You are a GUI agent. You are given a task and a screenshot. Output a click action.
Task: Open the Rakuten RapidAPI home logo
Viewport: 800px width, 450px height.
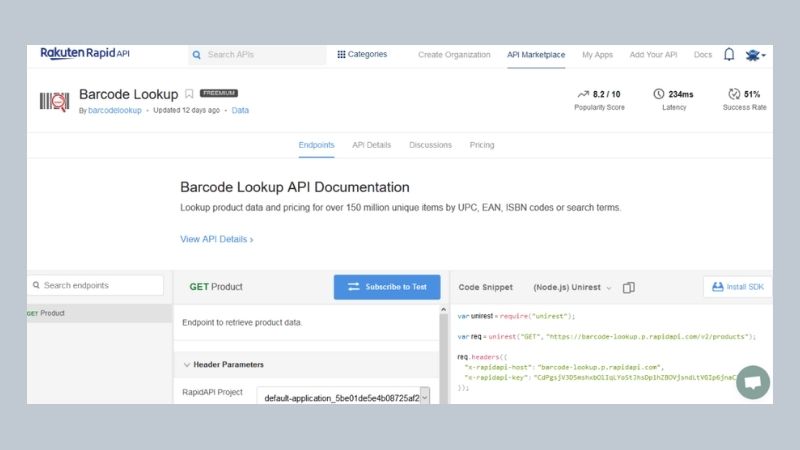85,53
